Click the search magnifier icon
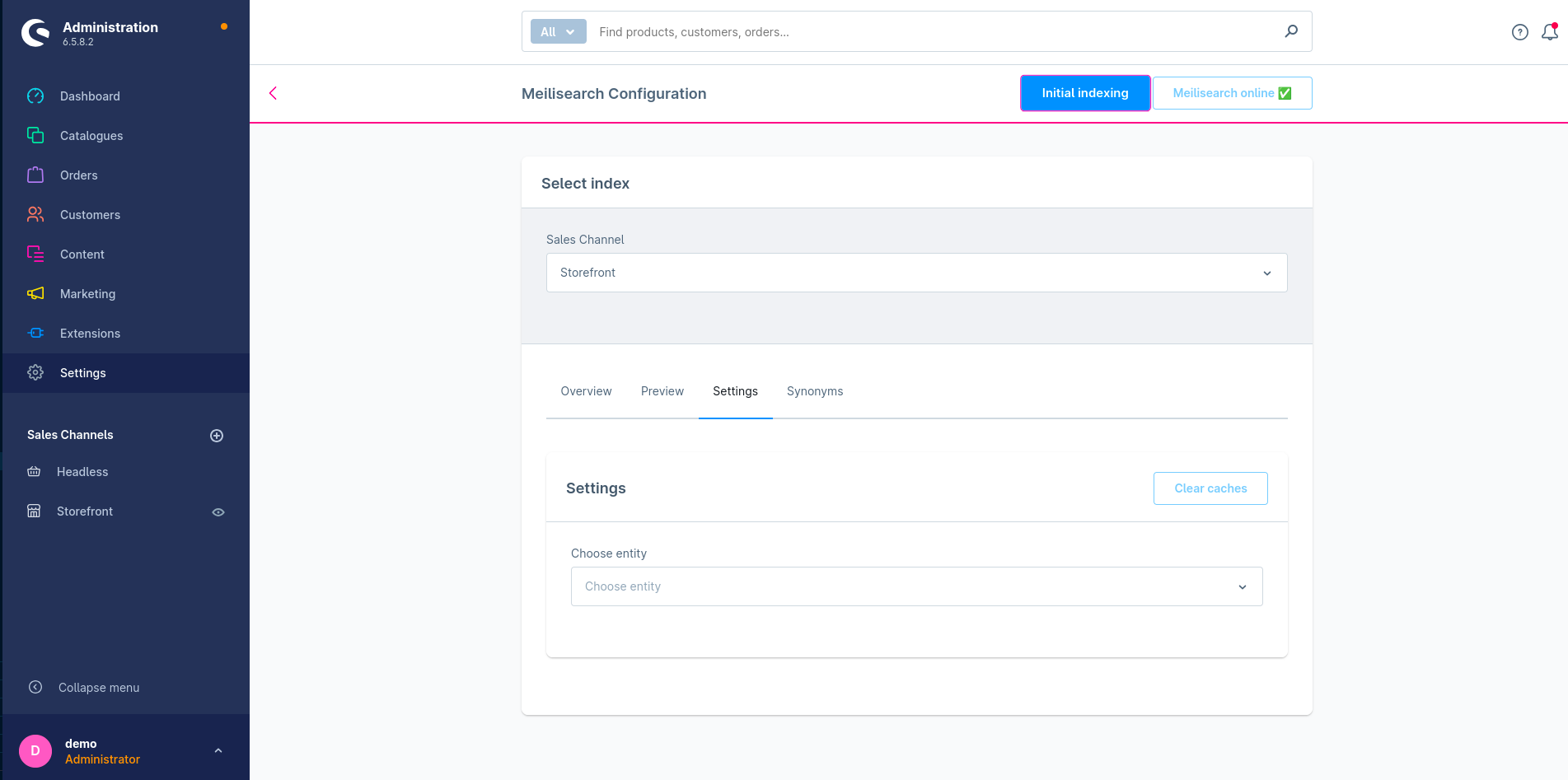The width and height of the screenshot is (1568, 780). click(1291, 31)
